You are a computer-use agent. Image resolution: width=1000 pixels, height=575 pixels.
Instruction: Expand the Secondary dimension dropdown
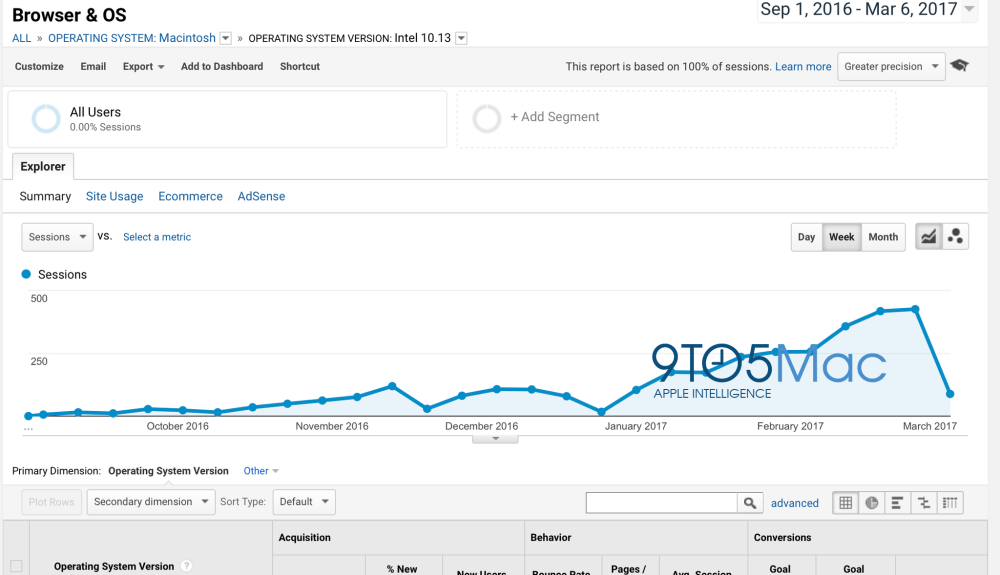click(x=150, y=502)
